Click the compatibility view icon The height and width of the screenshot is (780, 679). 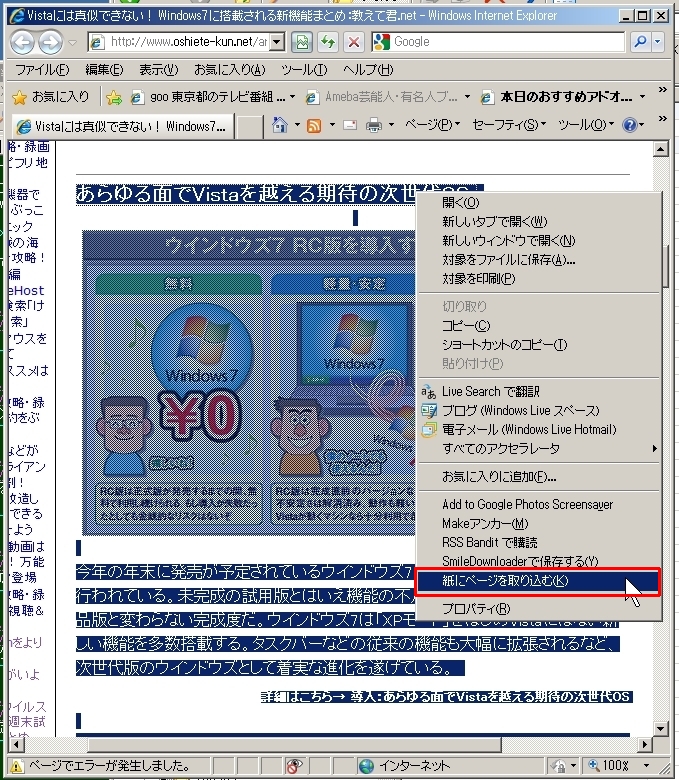click(302, 42)
